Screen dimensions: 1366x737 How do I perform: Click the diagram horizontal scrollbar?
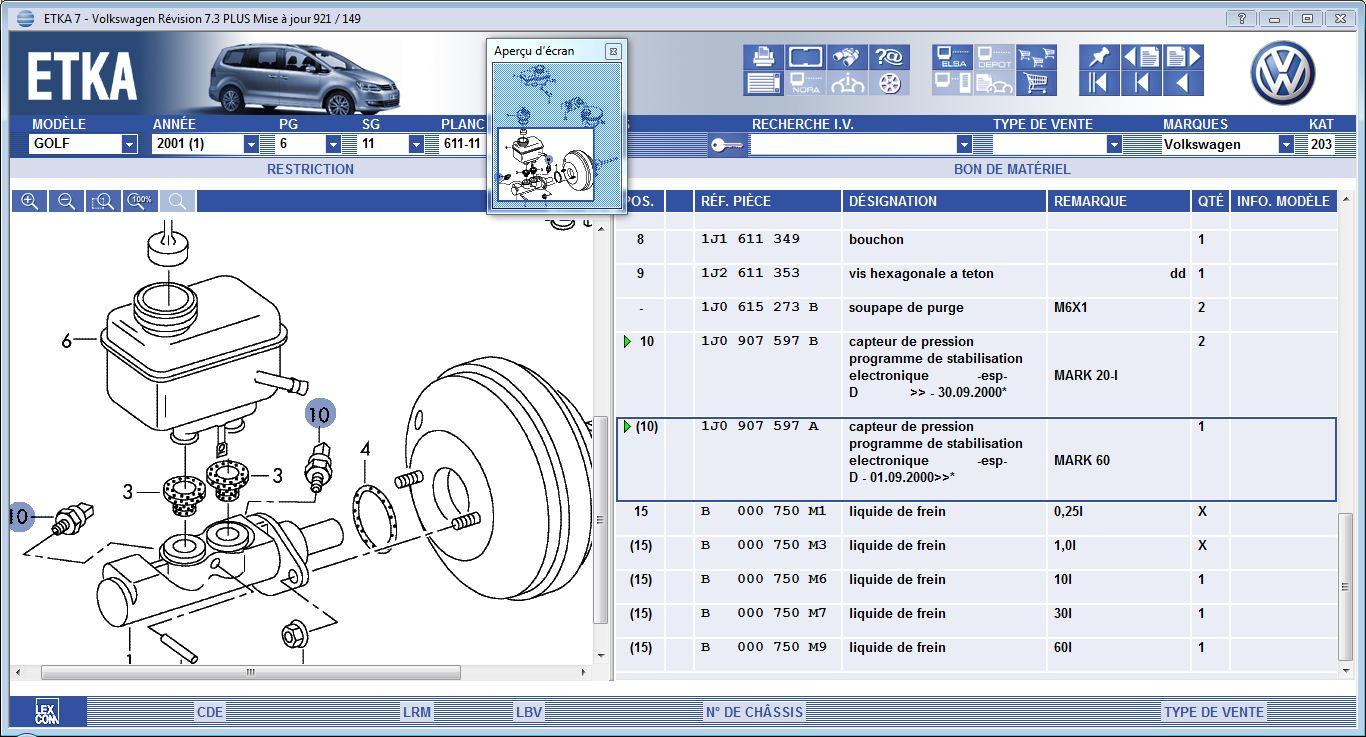click(250, 672)
